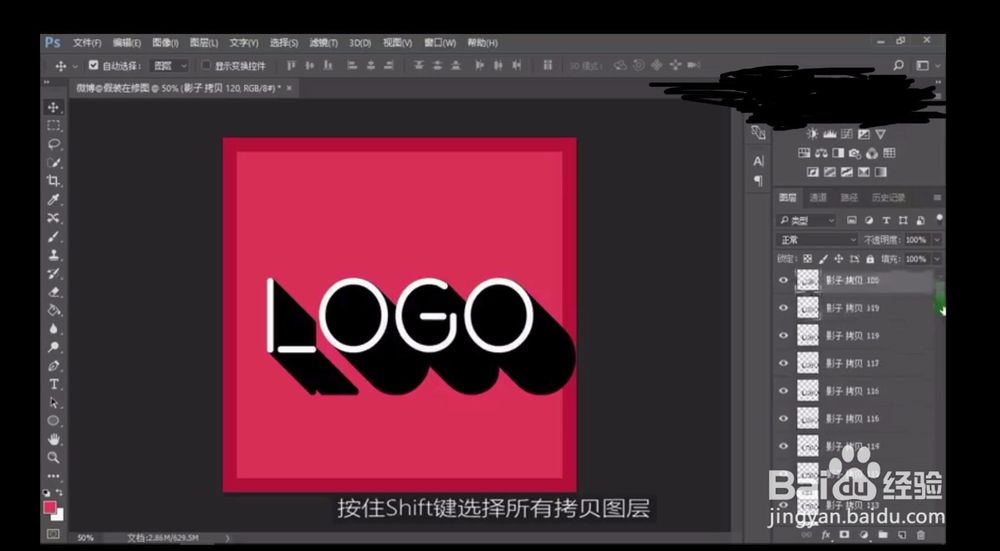The height and width of the screenshot is (551, 1000).
Task: Select the Lasso tool
Action: (54, 143)
